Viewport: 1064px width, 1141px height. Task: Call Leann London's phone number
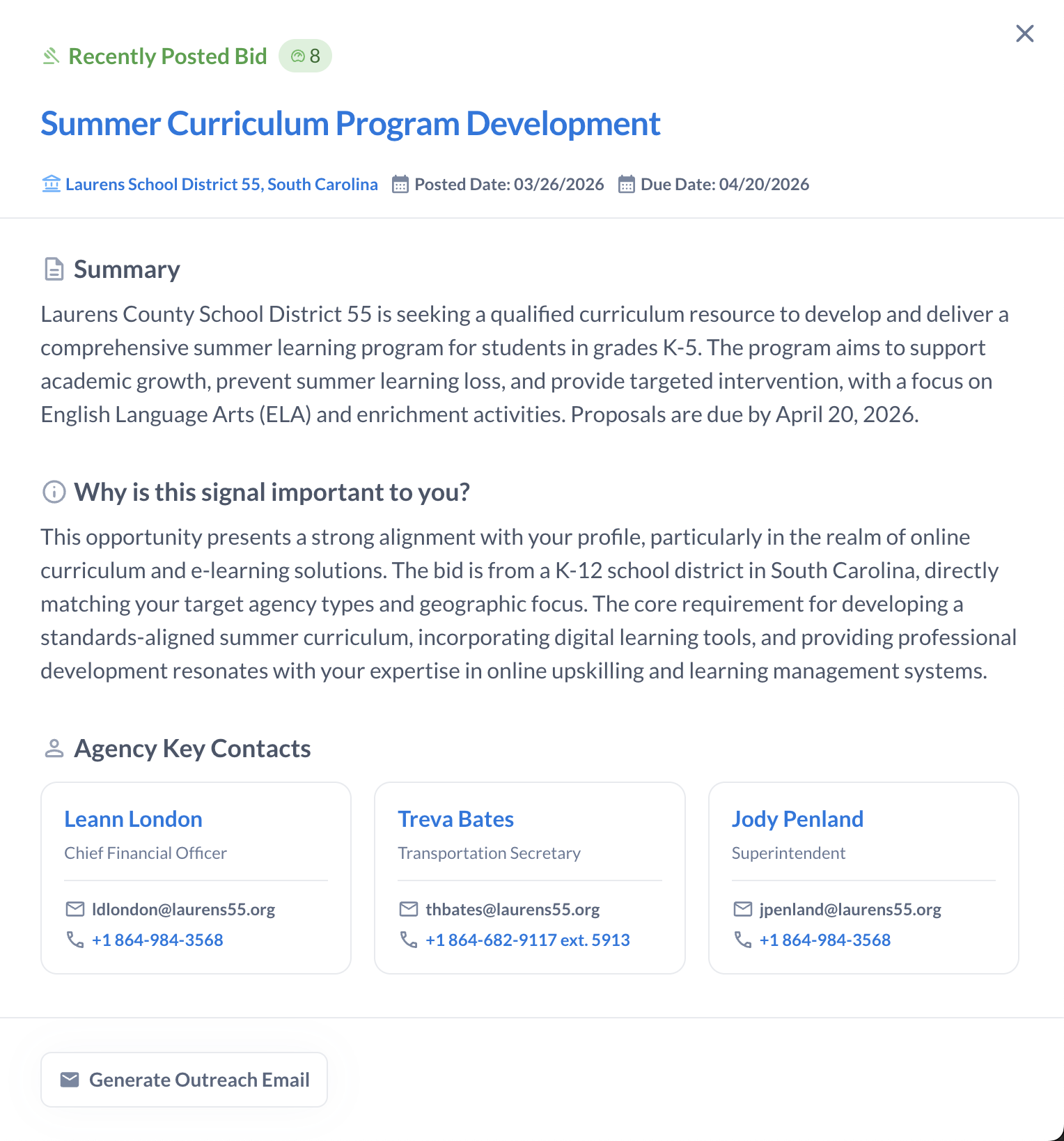[x=157, y=940]
